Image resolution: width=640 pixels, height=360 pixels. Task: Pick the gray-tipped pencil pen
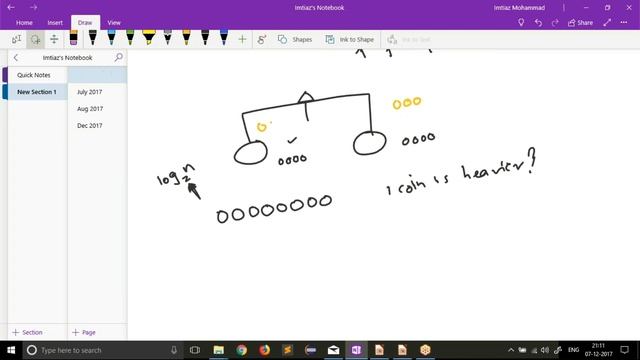pyautogui.click(x=168, y=38)
